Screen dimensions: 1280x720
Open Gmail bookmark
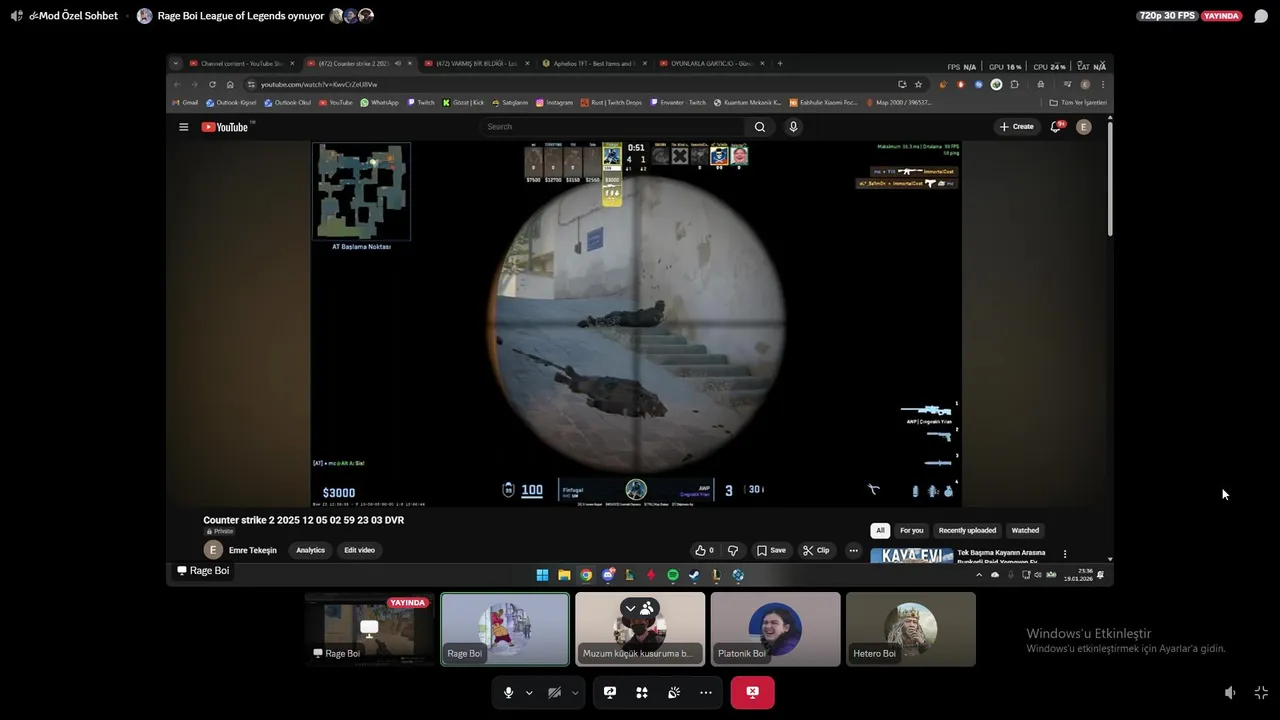(185, 102)
